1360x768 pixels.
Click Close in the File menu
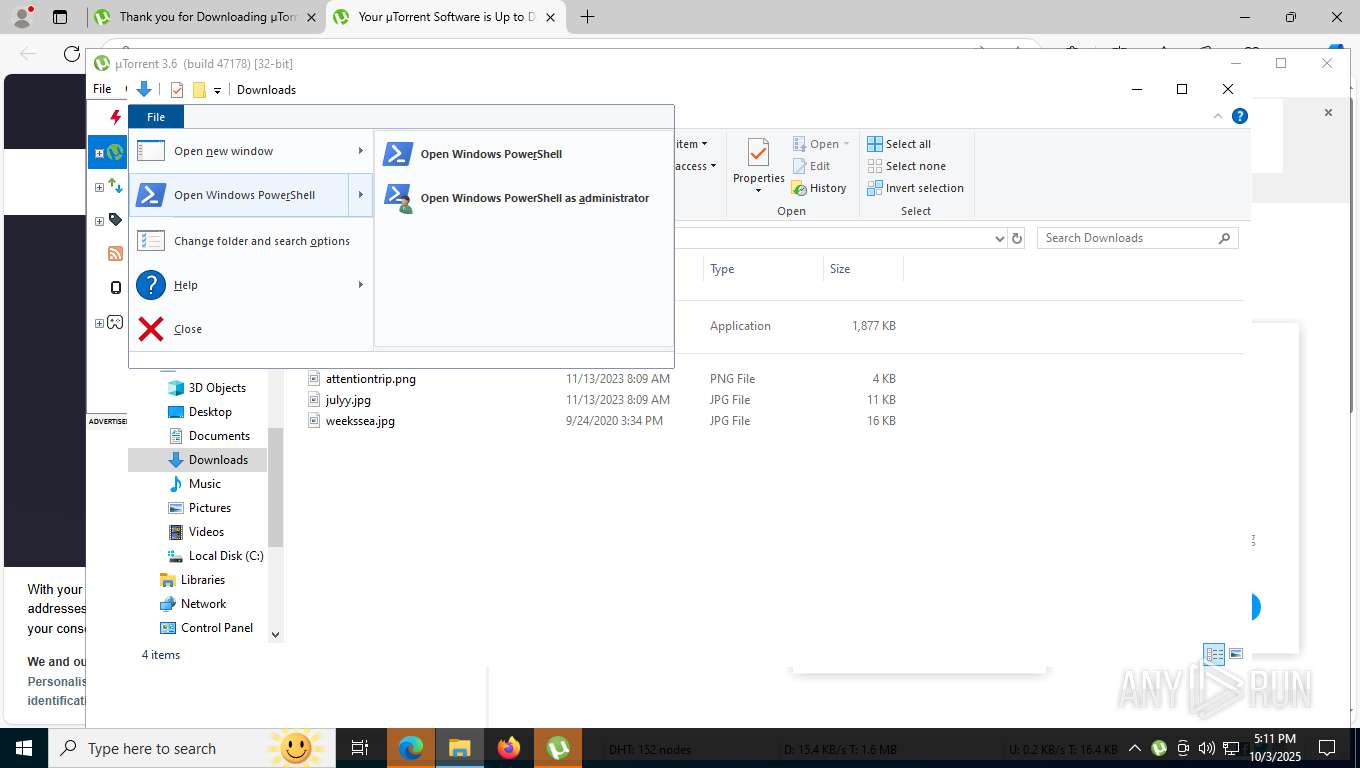click(250, 329)
